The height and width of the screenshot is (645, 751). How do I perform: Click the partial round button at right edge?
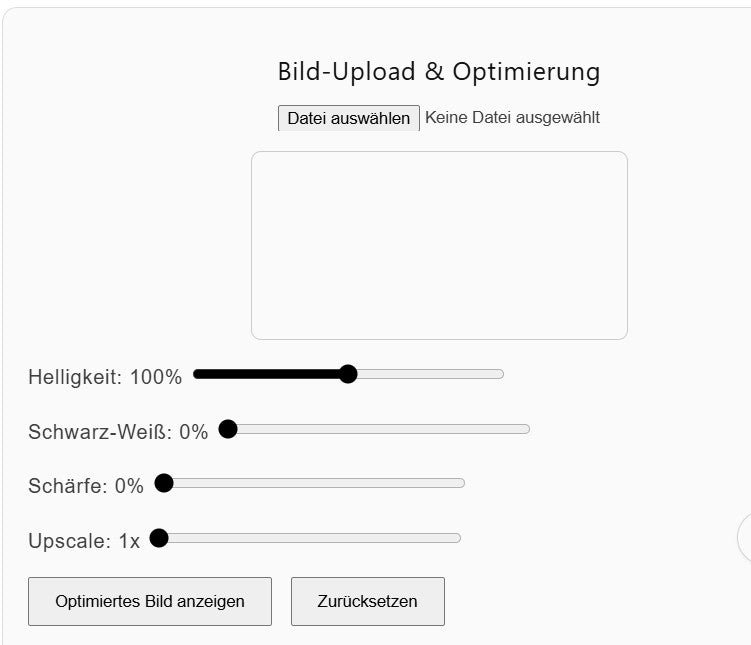tap(745, 537)
